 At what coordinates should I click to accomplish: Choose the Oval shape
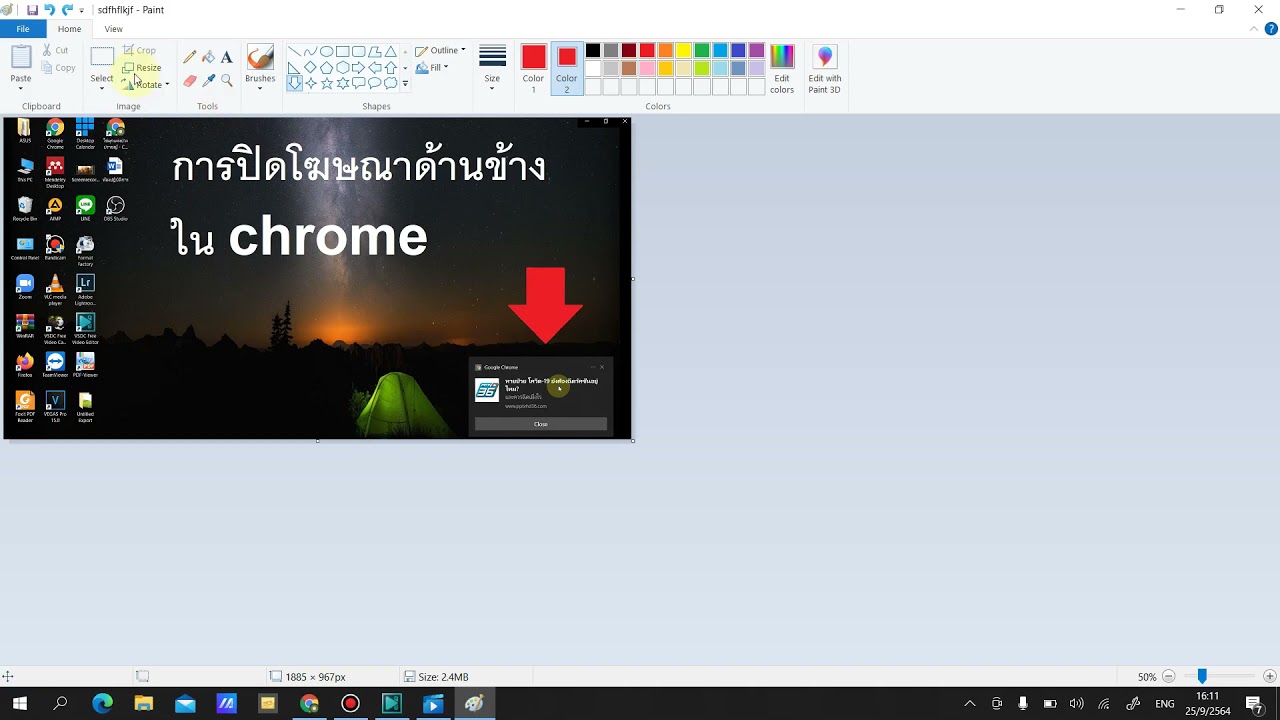point(326,51)
